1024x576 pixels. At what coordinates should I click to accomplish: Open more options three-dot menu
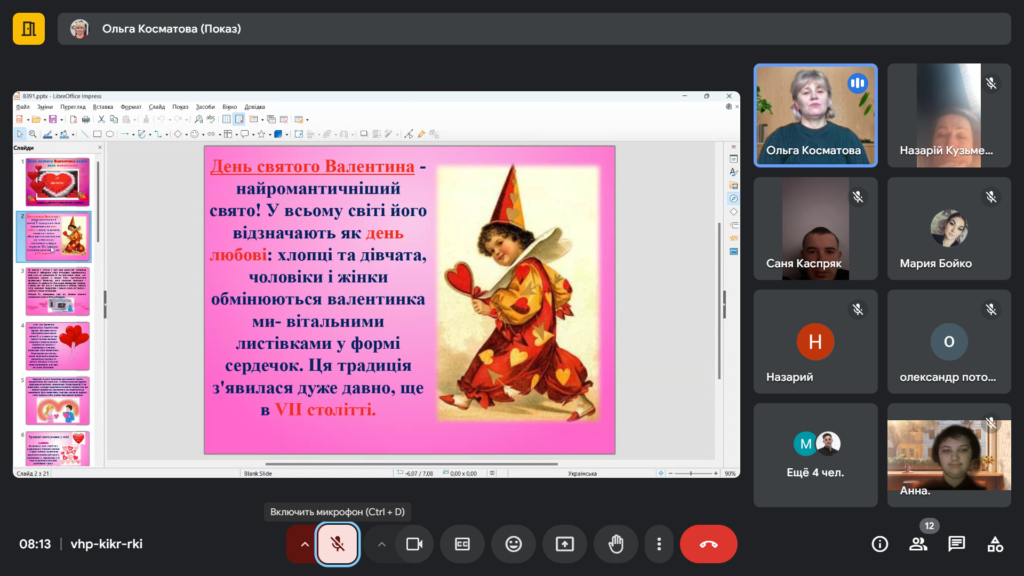pos(658,544)
